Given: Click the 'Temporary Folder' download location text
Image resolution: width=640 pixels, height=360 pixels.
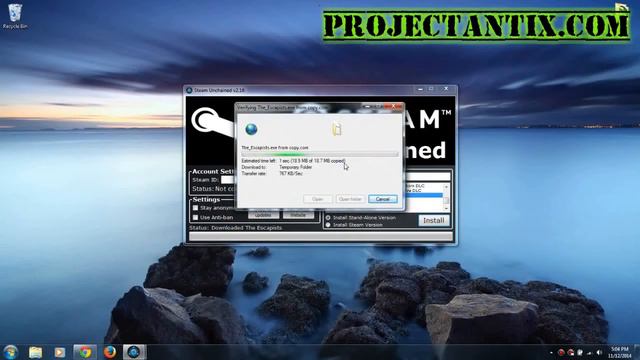Looking at the screenshot, I should click(296, 167).
